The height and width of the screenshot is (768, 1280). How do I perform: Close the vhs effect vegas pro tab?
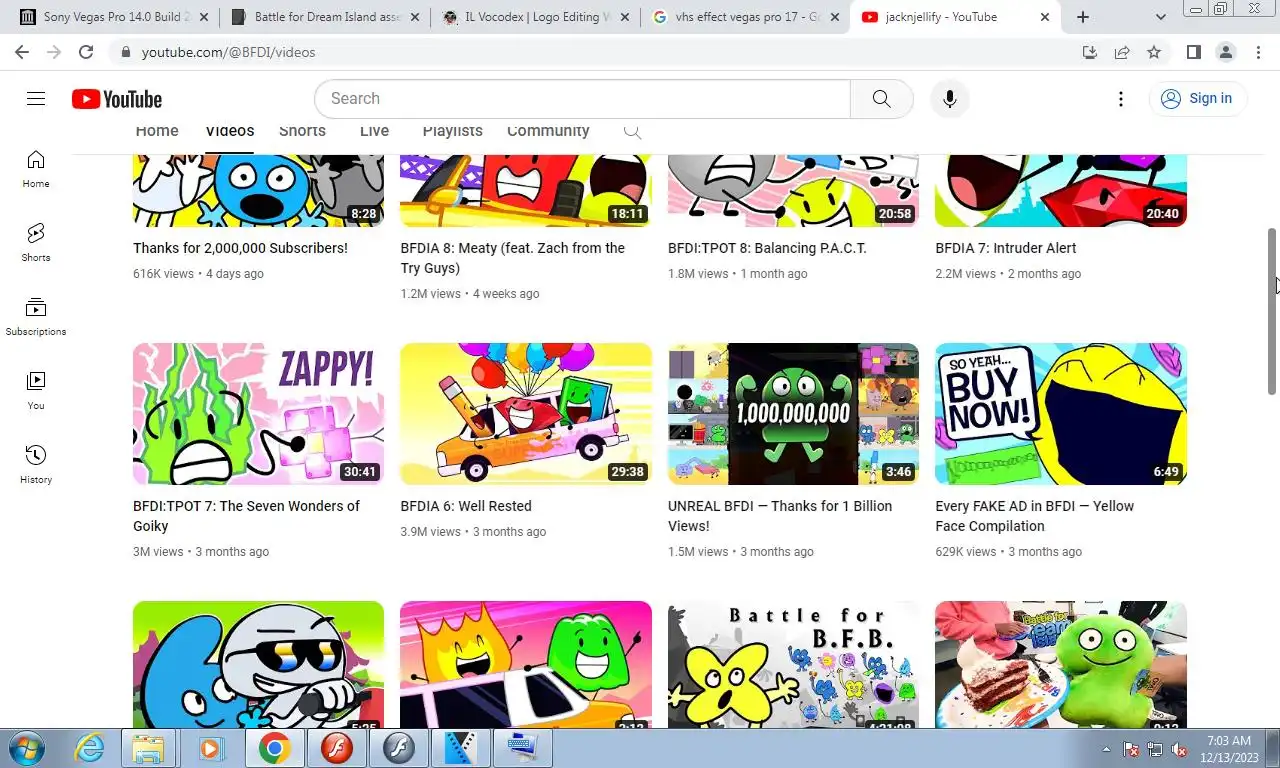pos(835,17)
